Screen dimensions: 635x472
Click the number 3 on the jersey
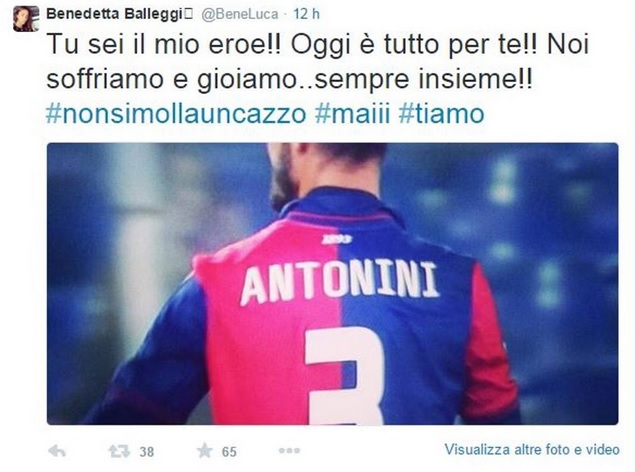(345, 376)
